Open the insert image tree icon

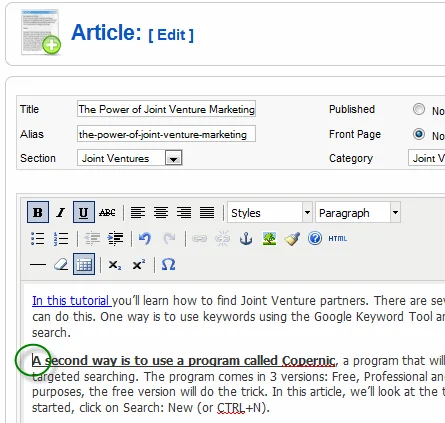pyautogui.click(x=269, y=238)
